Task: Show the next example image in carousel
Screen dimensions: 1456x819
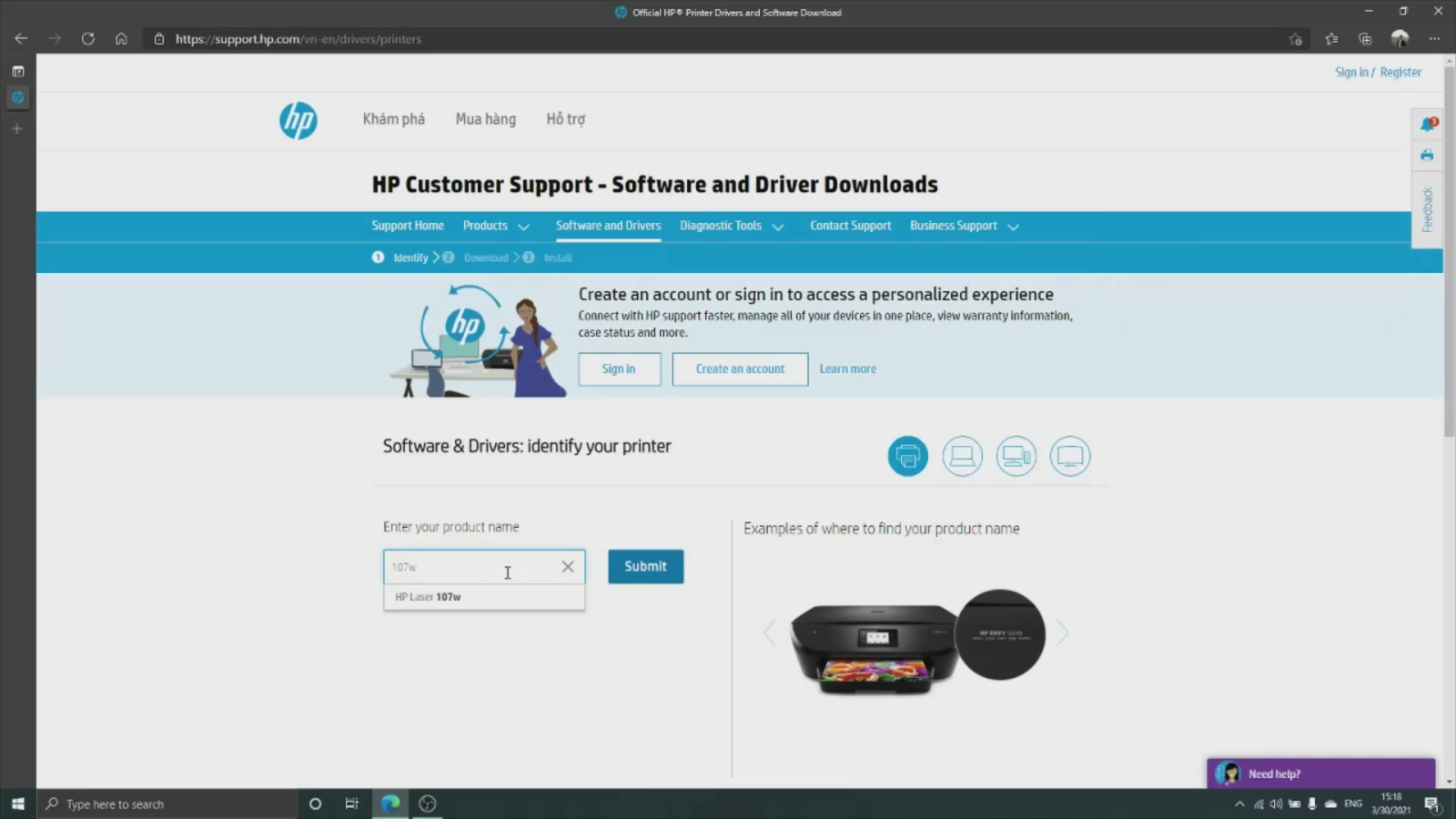Action: click(x=1062, y=633)
